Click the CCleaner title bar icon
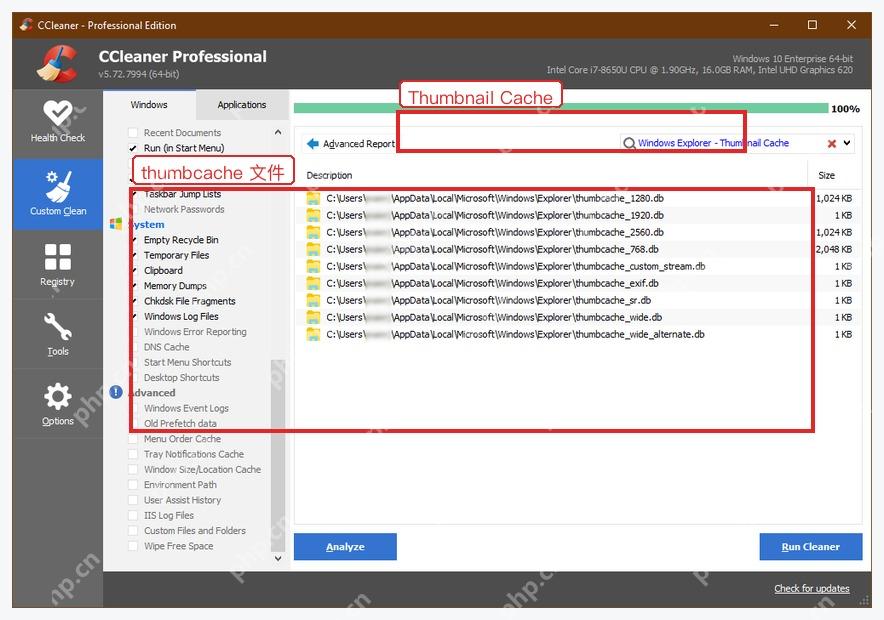Screen dimensions: 884x620 [x=26, y=25]
